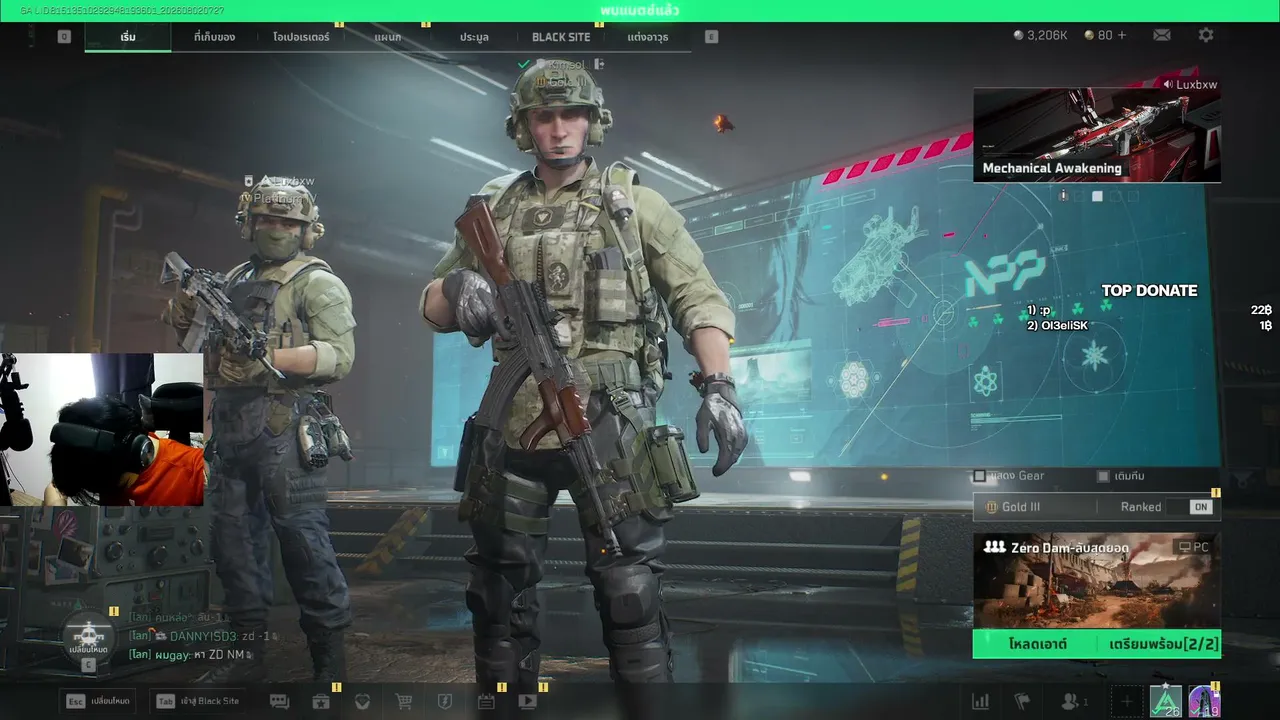Click the Esc เปลี่ยนโหมด button
1280x720 pixels.
[98, 701]
